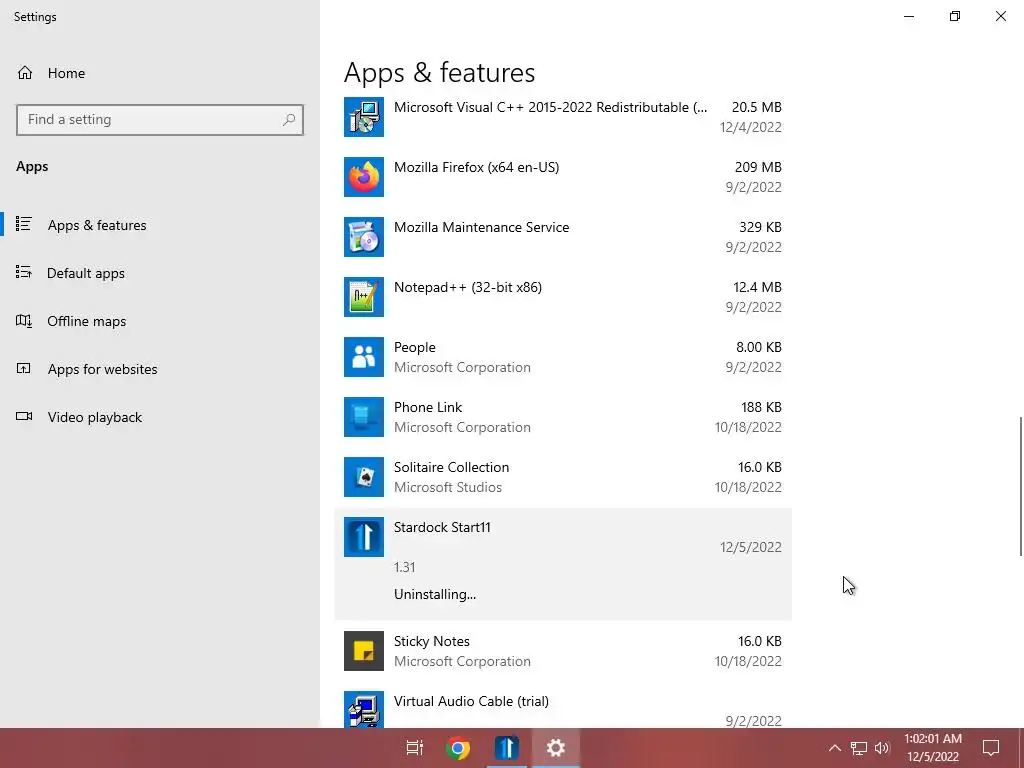Click the Home link in sidebar
This screenshot has width=1024, height=768.
(x=66, y=73)
